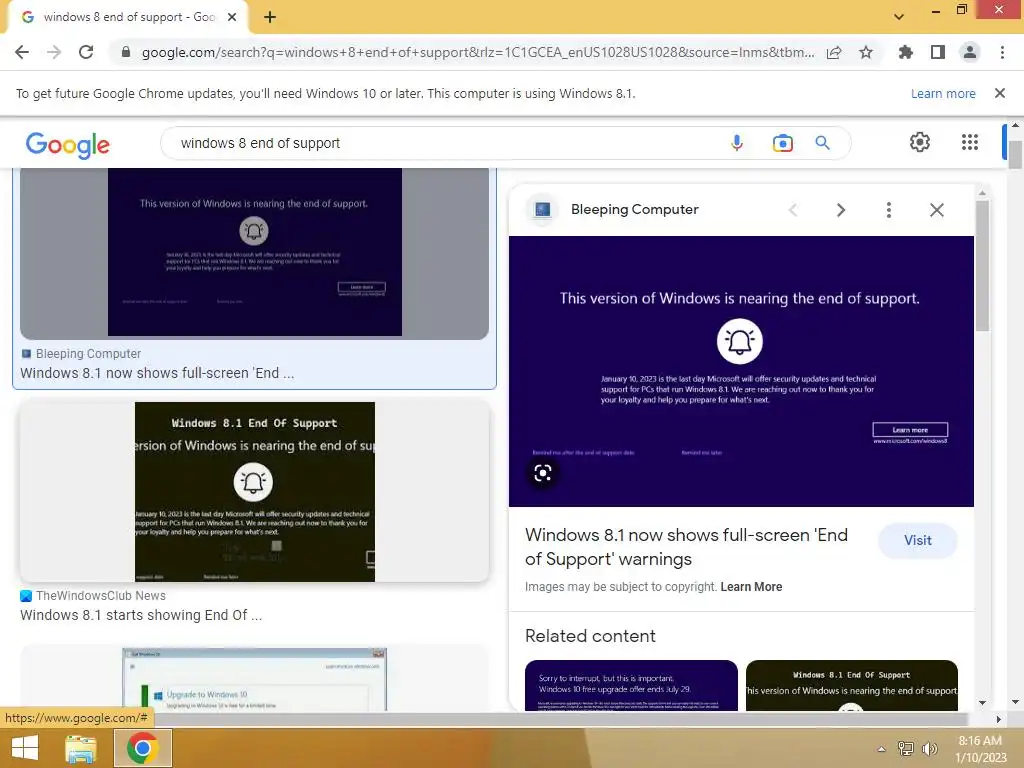The height and width of the screenshot is (768, 1024).
Task: Close the 'windows 8 end of support' tab
Action: [232, 17]
